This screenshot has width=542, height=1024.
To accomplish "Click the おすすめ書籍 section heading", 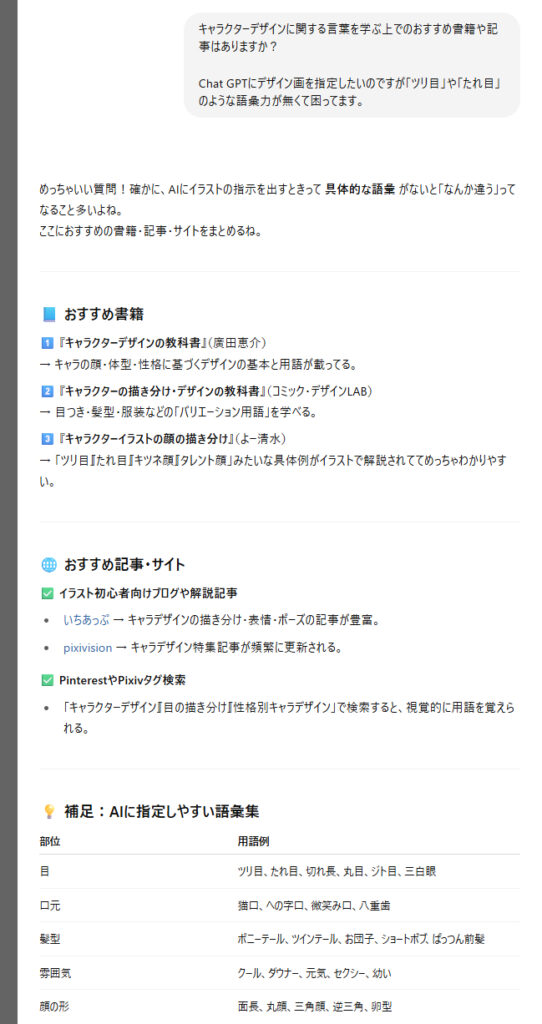I will pyautogui.click(x=104, y=314).
